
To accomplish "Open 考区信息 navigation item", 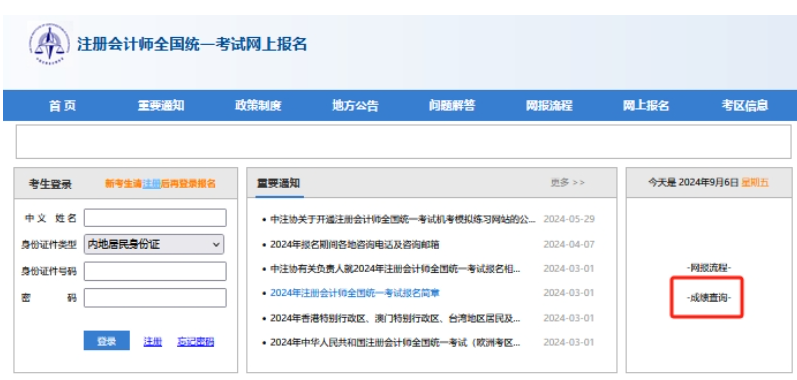I will point(745,106).
